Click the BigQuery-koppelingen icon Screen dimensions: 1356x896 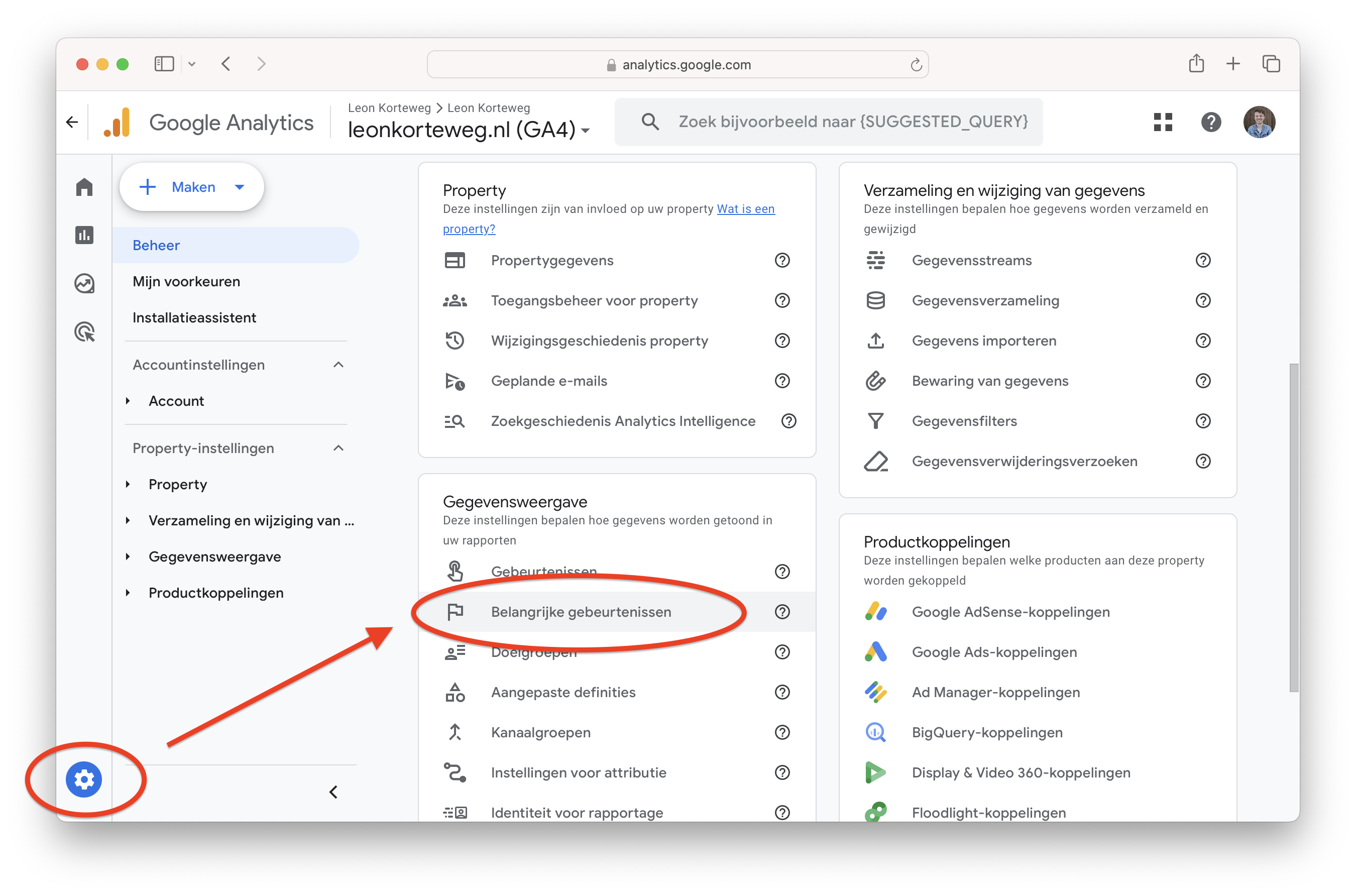click(x=875, y=733)
